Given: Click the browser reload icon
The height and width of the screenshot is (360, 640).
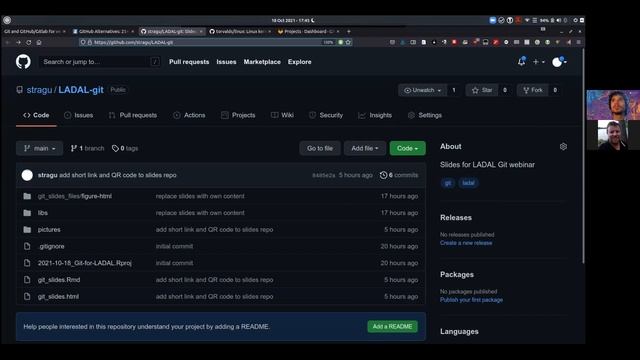Looking at the screenshot, I should coord(29,42).
